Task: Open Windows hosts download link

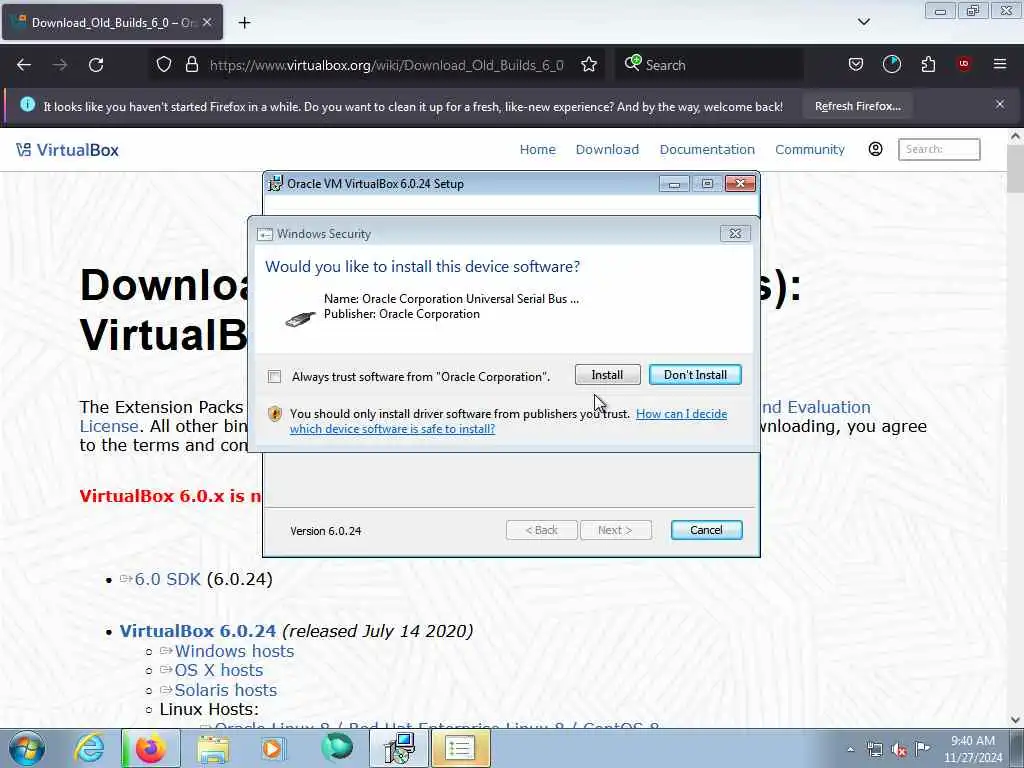Action: pyautogui.click(x=234, y=651)
